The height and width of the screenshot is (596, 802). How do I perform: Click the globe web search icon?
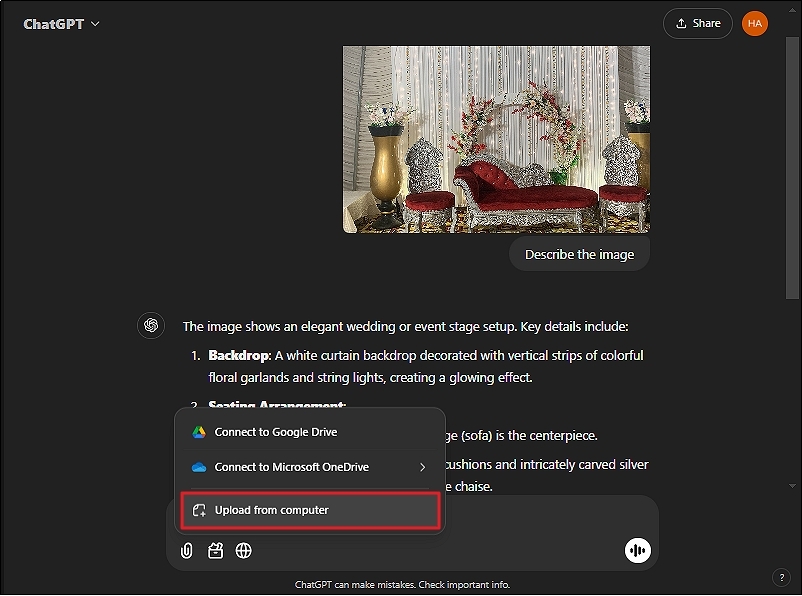243,550
